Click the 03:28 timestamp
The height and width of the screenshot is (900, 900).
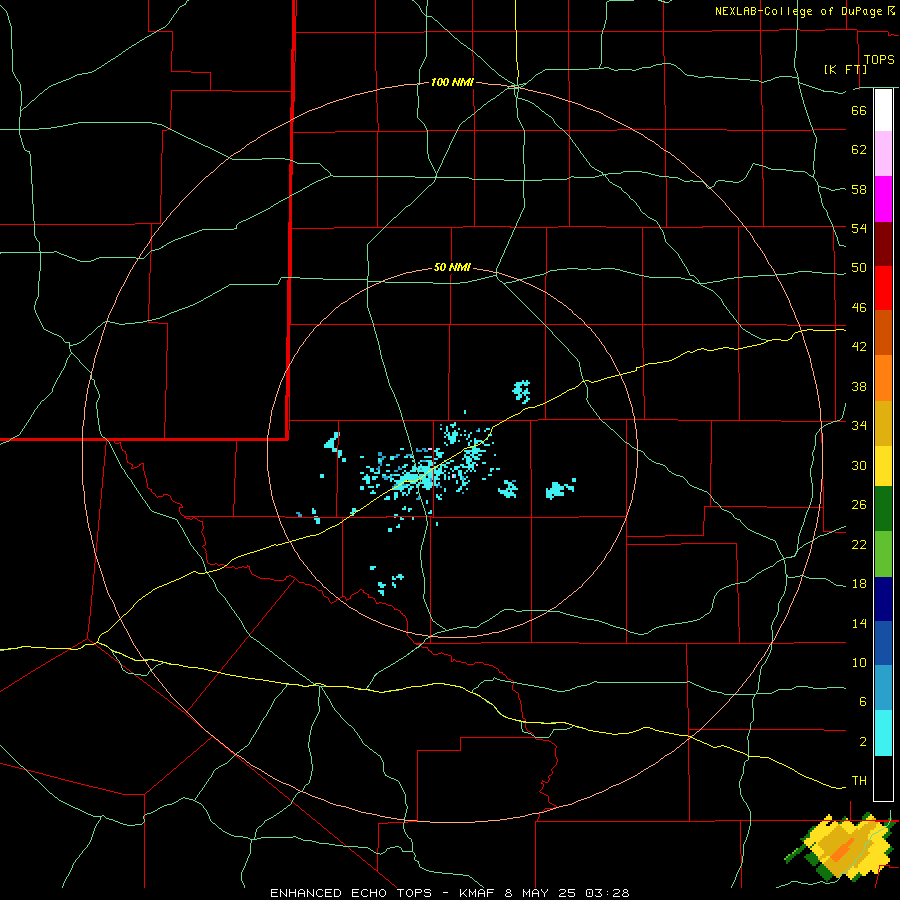click(607, 893)
